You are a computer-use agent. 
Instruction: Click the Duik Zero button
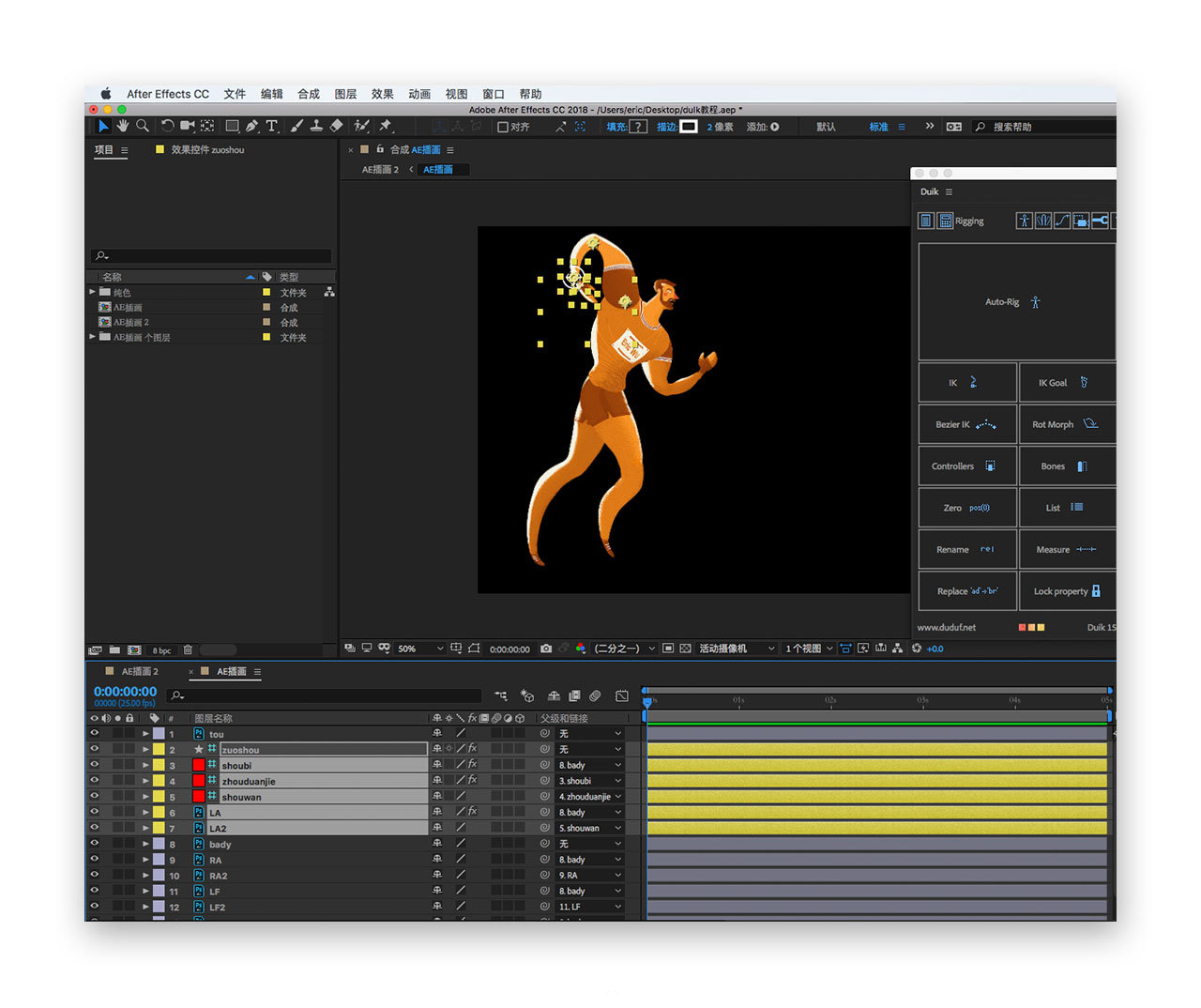967,508
